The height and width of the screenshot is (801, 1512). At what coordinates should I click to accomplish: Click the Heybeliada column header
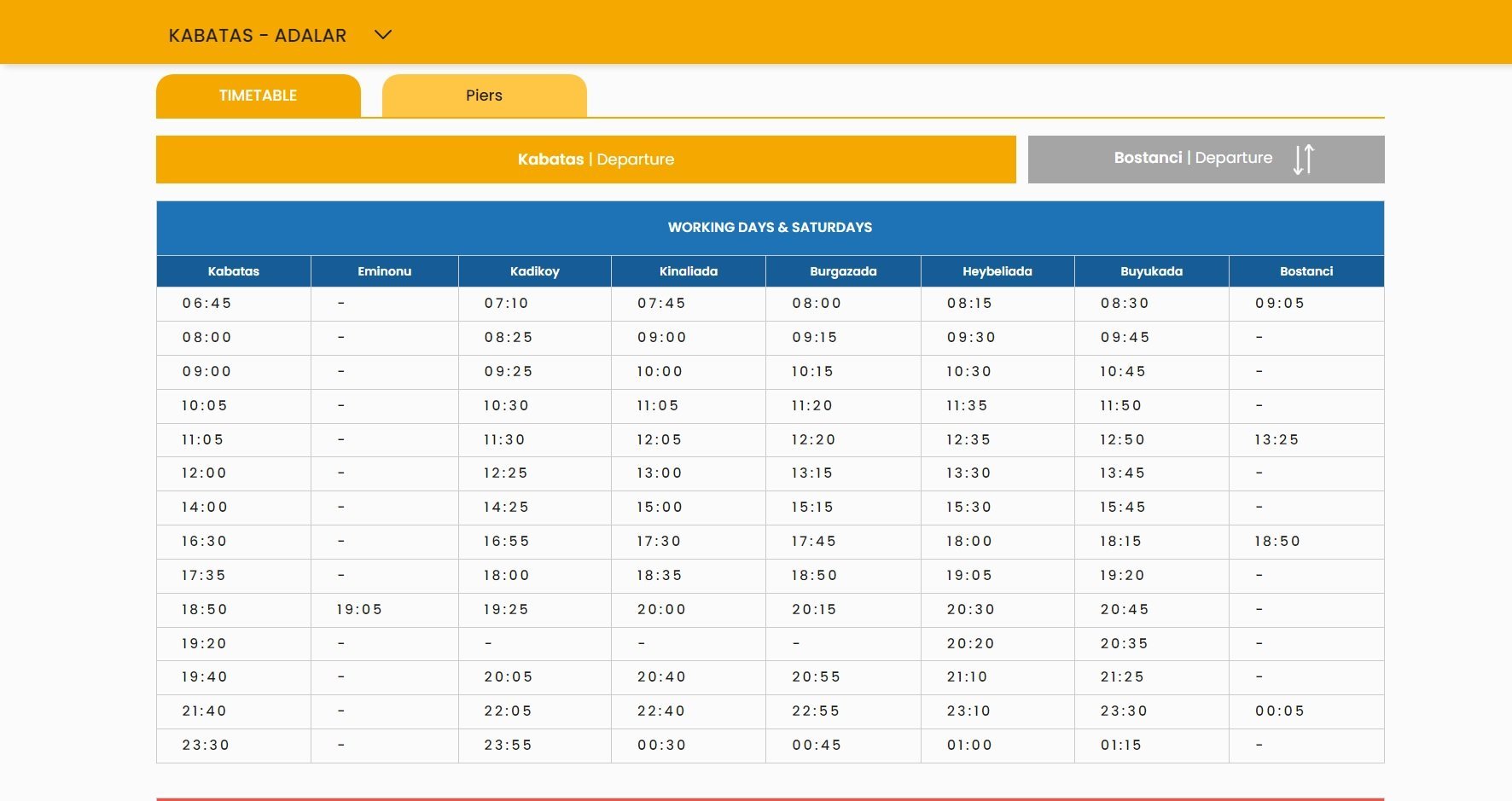(997, 271)
